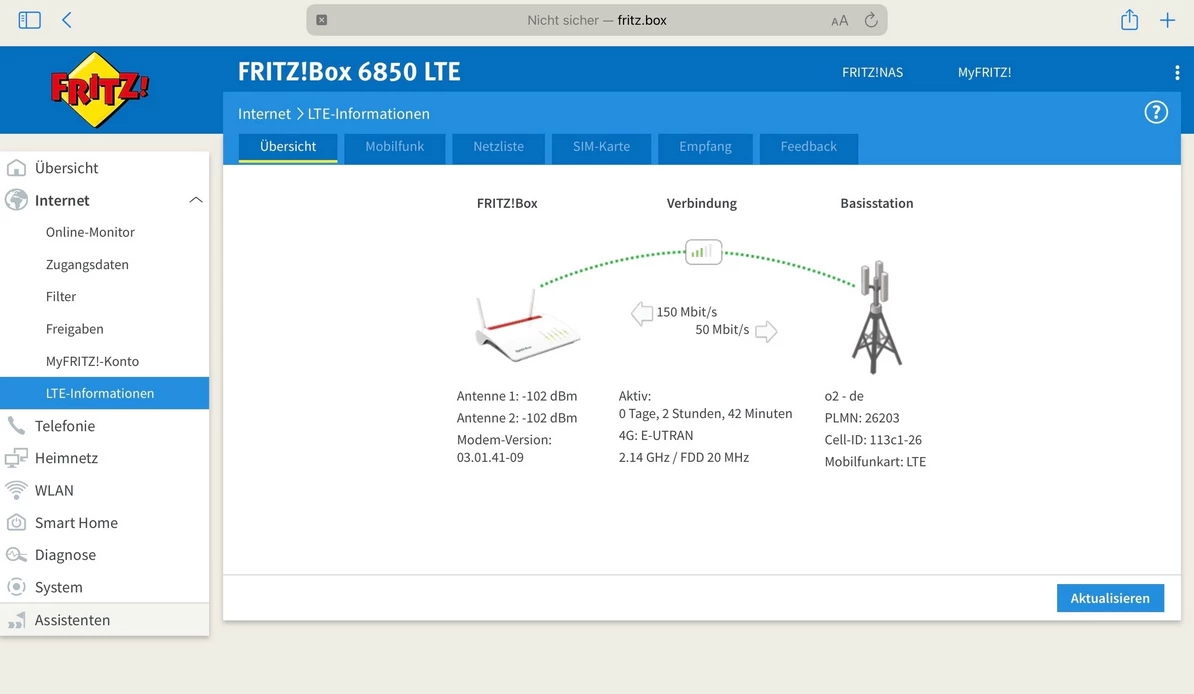Toggle the Safari sidebar icon
This screenshot has width=1194, height=694.
coord(29,20)
